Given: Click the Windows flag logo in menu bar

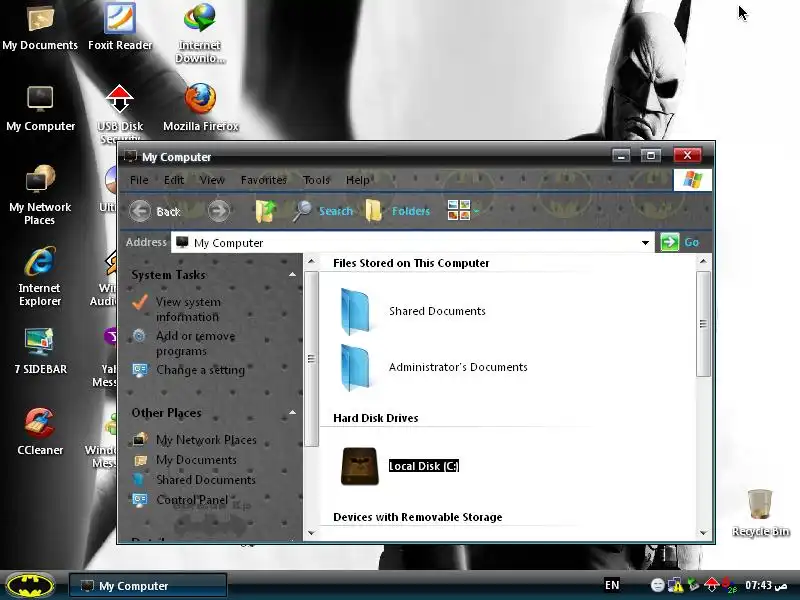Looking at the screenshot, I should [692, 180].
